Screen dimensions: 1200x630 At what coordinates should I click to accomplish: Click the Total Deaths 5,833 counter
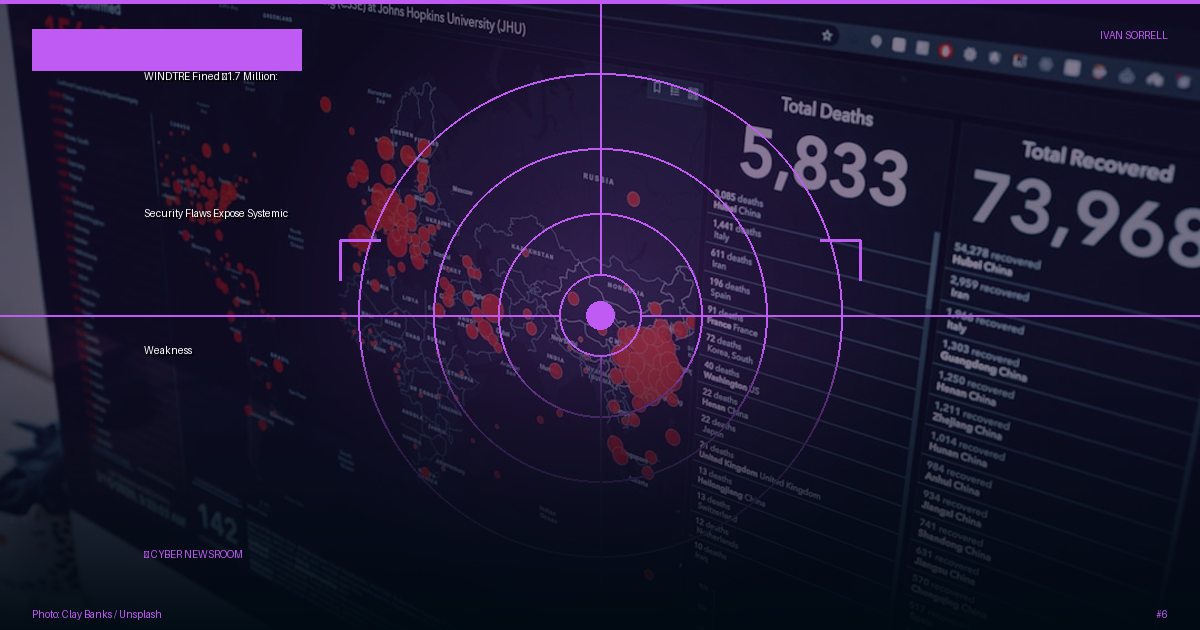point(824,149)
